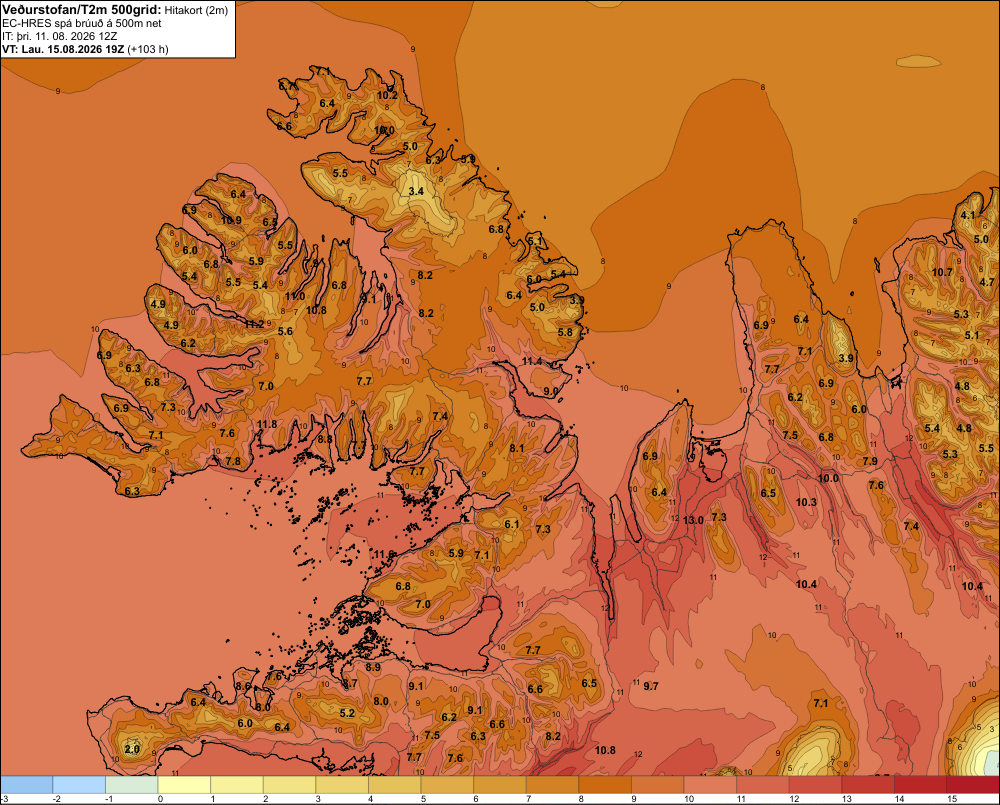Click the legend label '-3'

point(4,799)
